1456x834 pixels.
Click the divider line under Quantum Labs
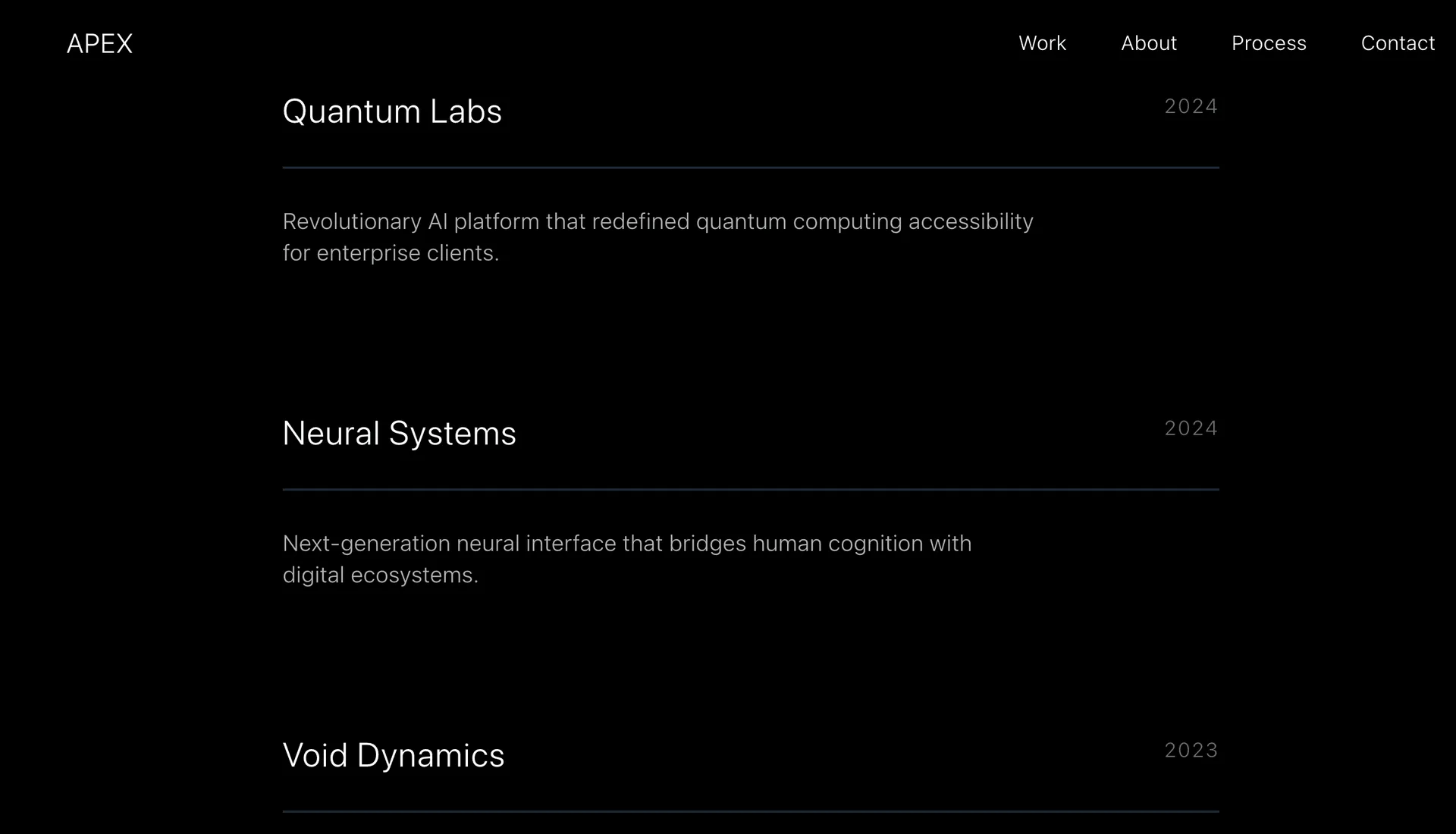click(x=751, y=168)
